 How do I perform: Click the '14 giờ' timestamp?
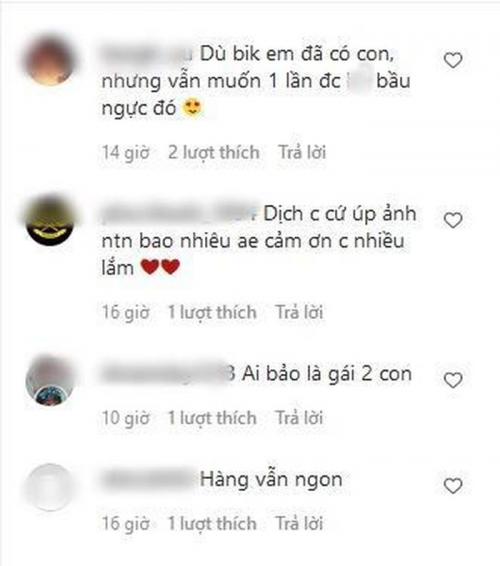pyautogui.click(x=125, y=152)
